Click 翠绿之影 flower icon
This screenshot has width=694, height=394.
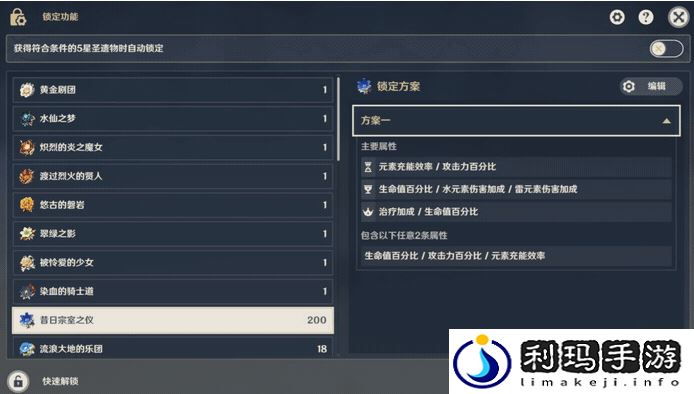coord(27,234)
